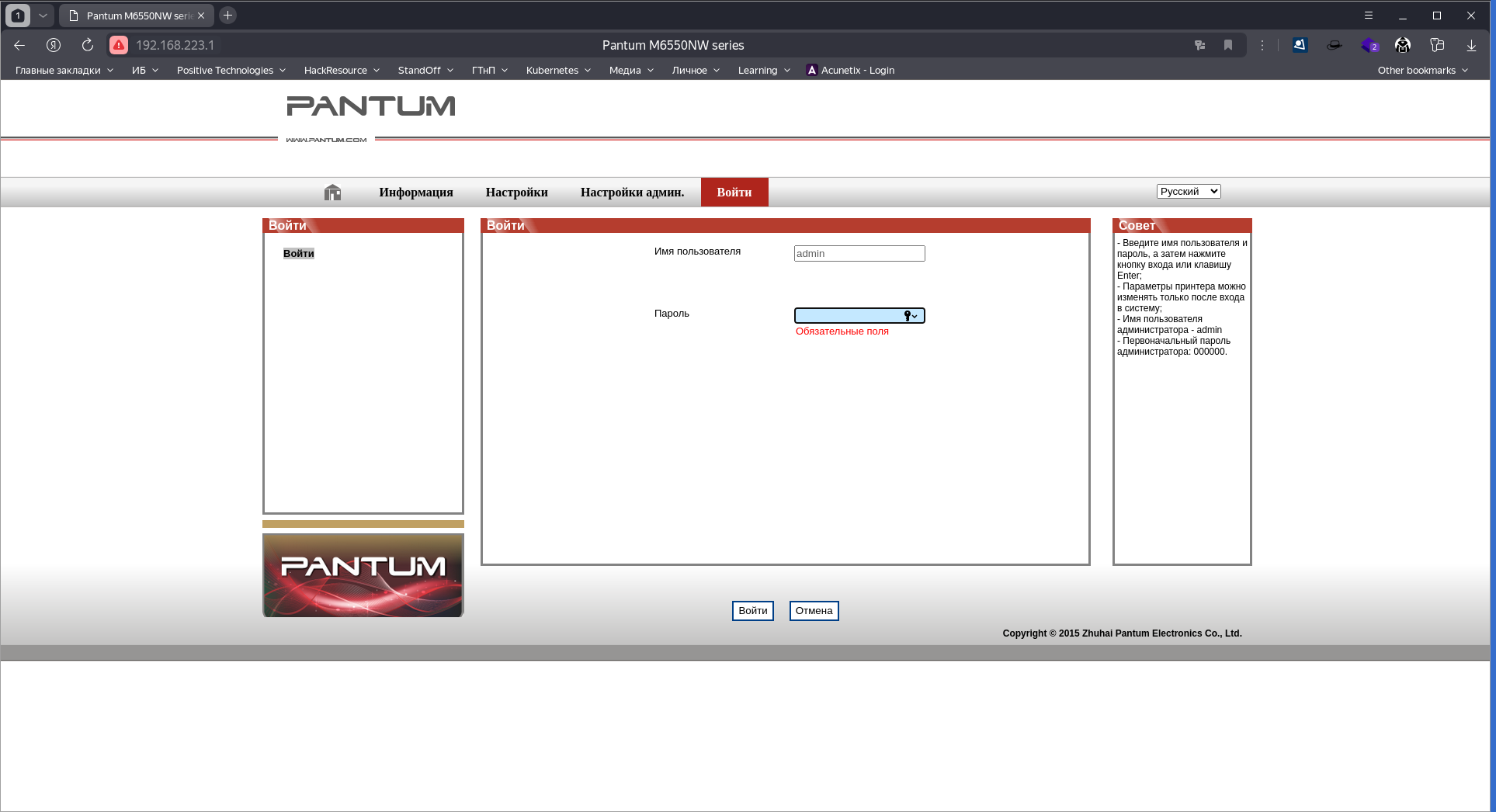Click the Совет panel header

[x=1182, y=226]
